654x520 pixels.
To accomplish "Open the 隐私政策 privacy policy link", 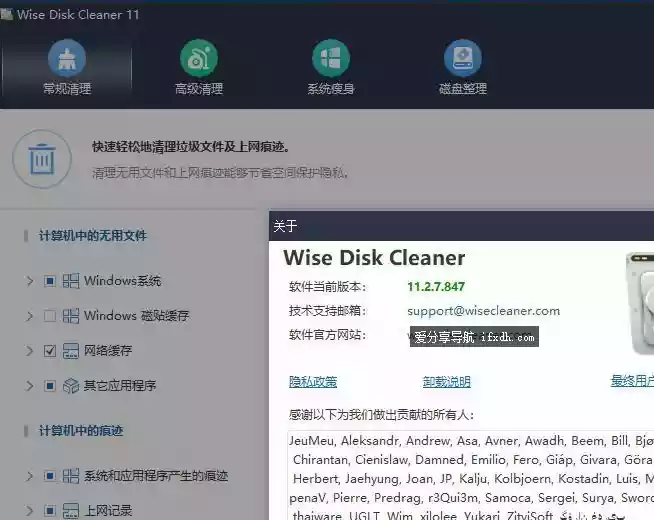I will coord(312,382).
